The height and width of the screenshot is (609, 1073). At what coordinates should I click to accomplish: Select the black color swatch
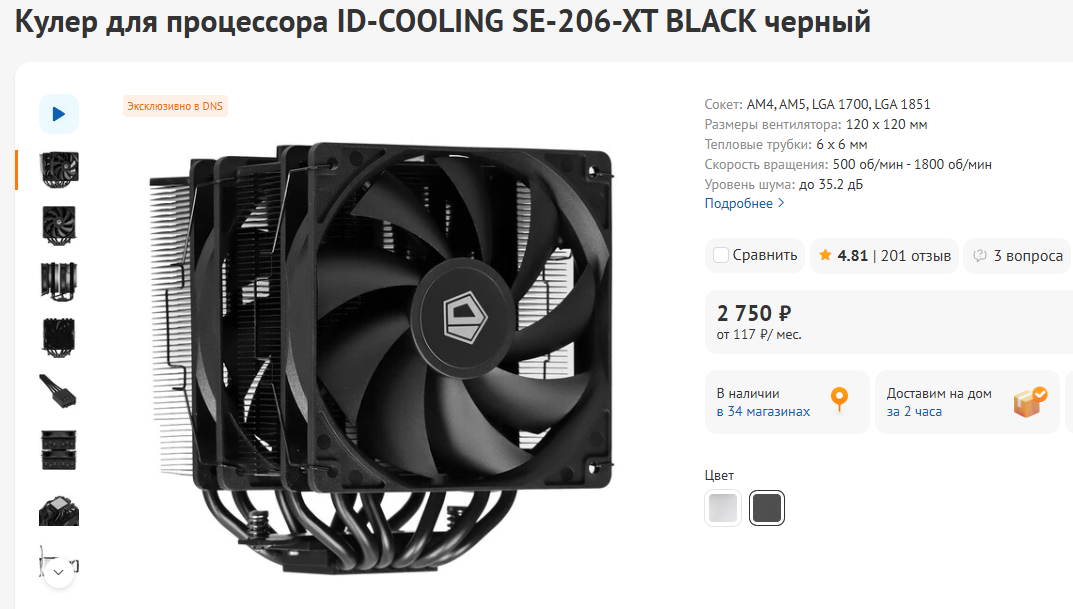(x=766, y=508)
